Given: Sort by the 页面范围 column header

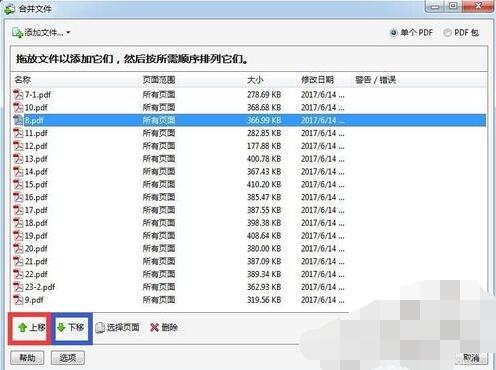Looking at the screenshot, I should 159,80.
